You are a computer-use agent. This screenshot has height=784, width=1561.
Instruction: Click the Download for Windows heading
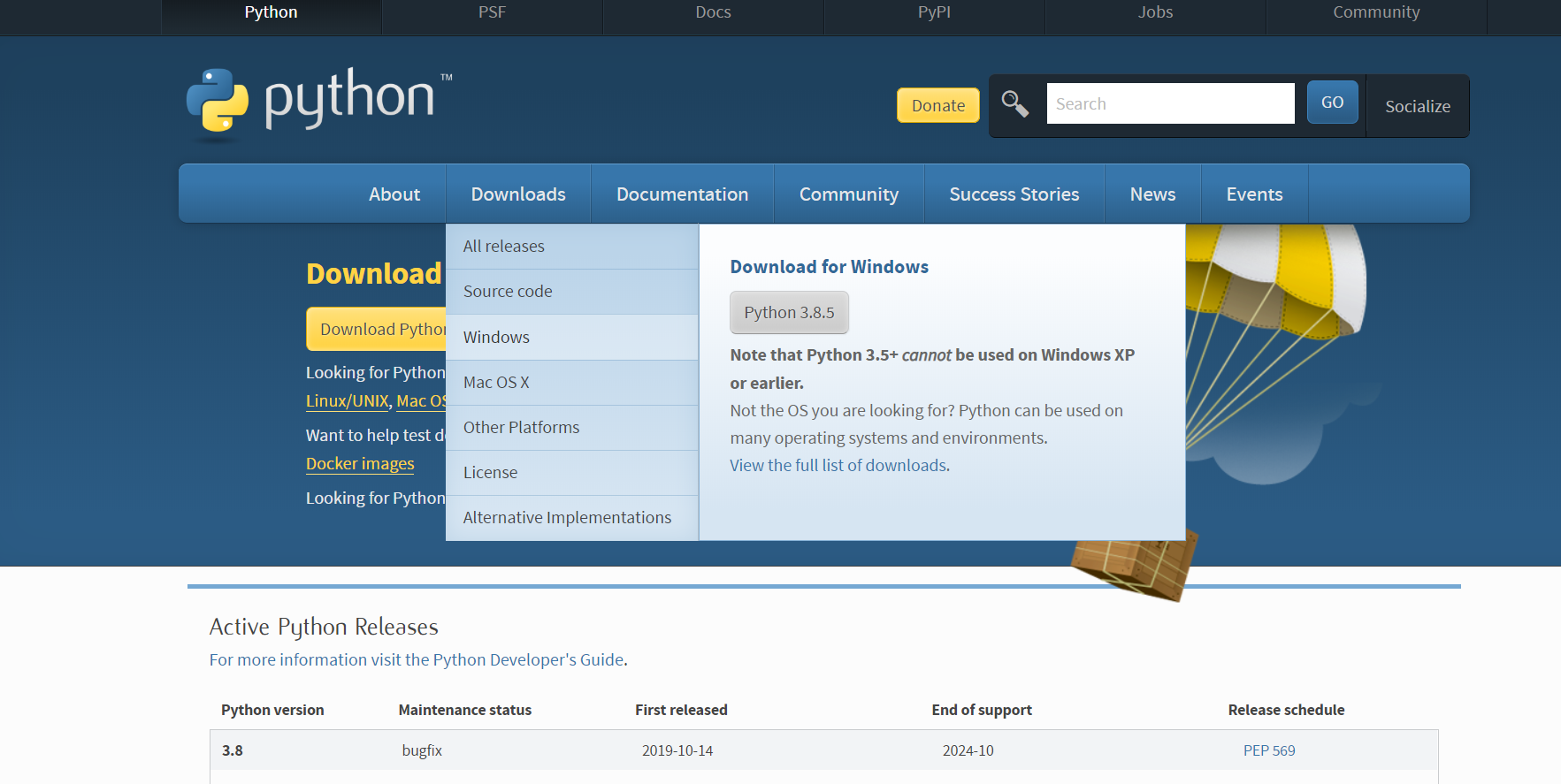(x=829, y=267)
